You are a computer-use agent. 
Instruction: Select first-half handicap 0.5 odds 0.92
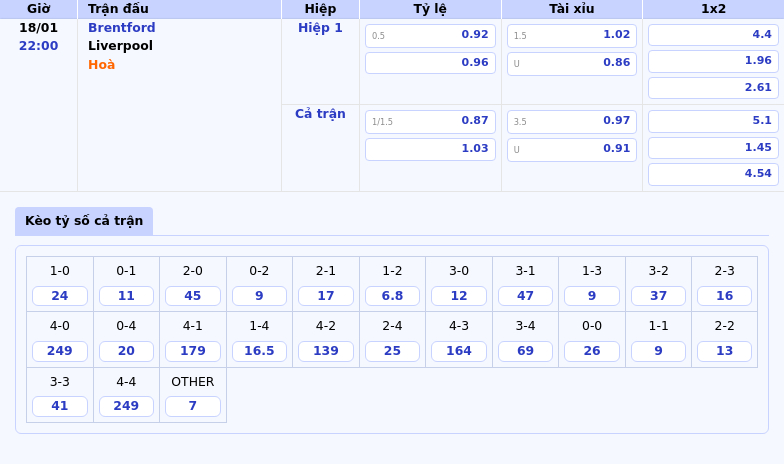tap(430, 35)
